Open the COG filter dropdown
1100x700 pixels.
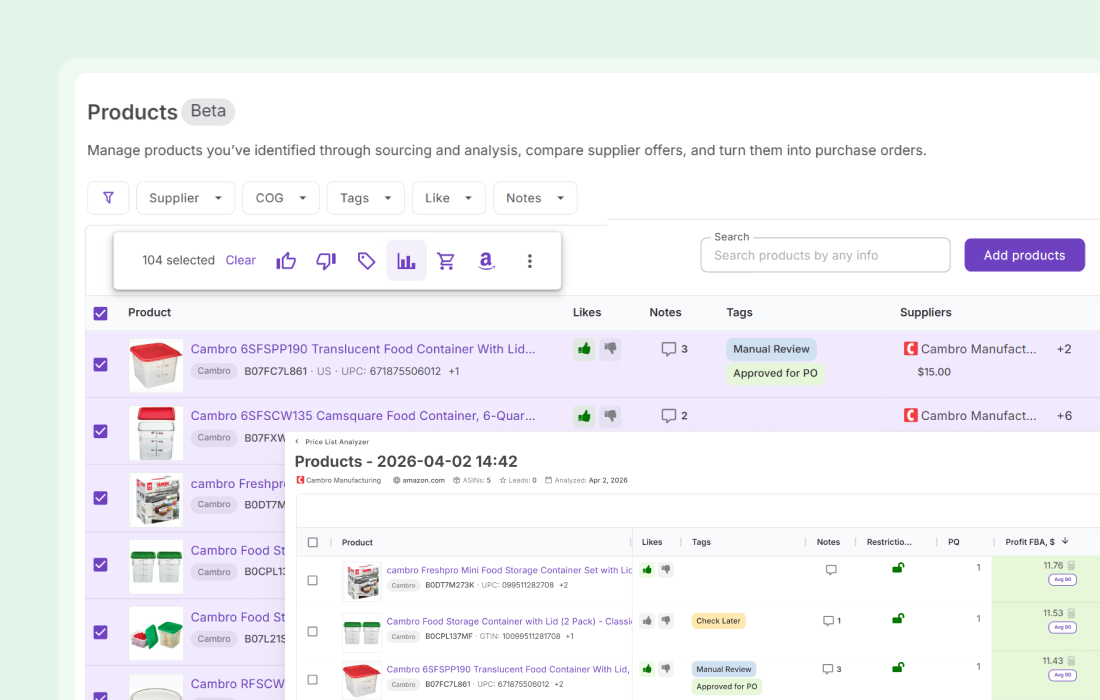[x=280, y=197]
